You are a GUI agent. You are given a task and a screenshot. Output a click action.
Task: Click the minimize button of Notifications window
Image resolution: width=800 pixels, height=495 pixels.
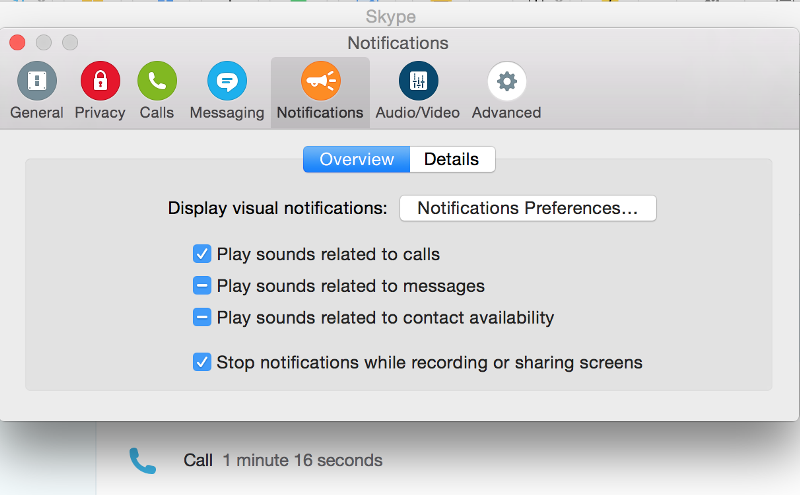[x=43, y=43]
